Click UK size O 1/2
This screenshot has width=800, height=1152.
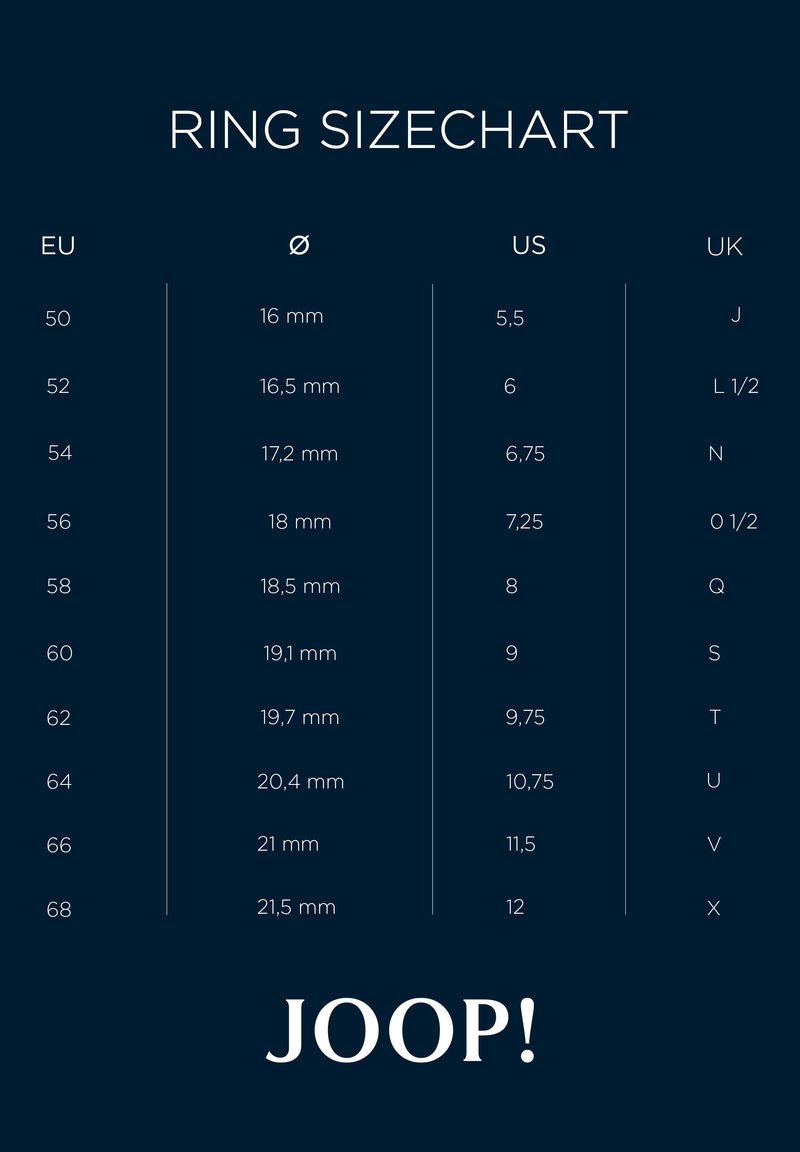(x=733, y=521)
